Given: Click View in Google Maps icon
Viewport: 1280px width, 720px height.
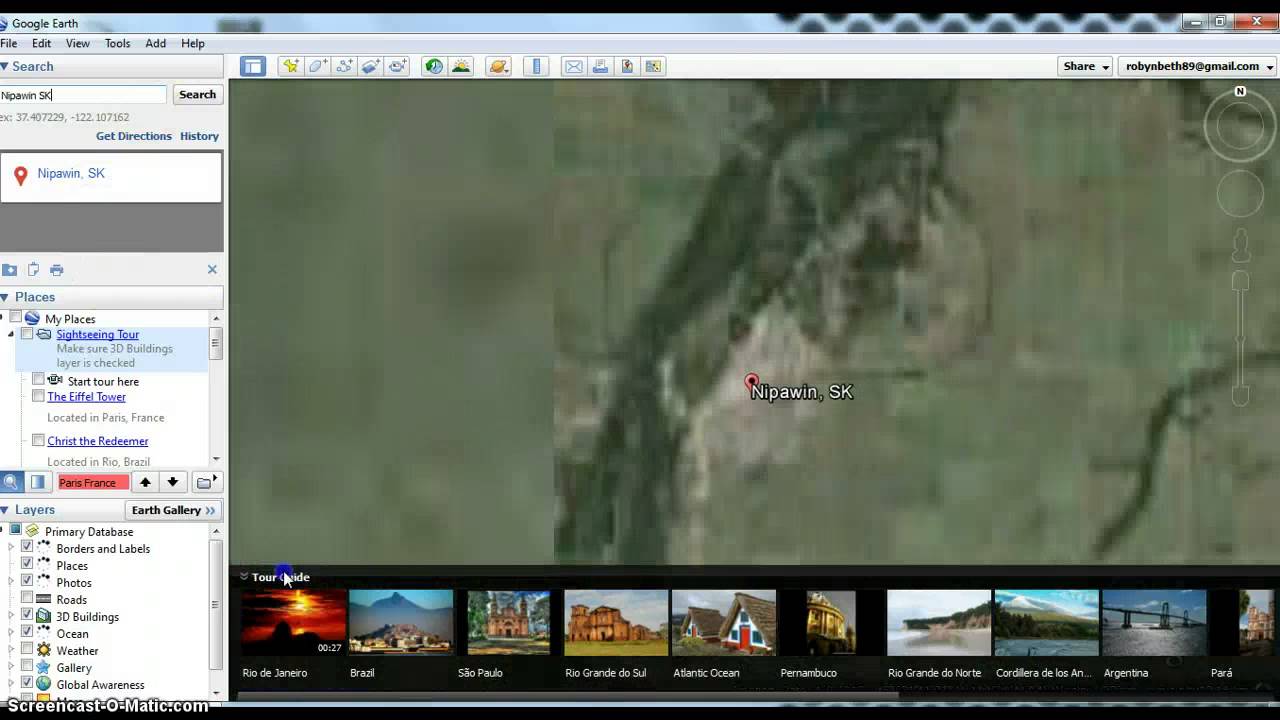Looking at the screenshot, I should [653, 67].
